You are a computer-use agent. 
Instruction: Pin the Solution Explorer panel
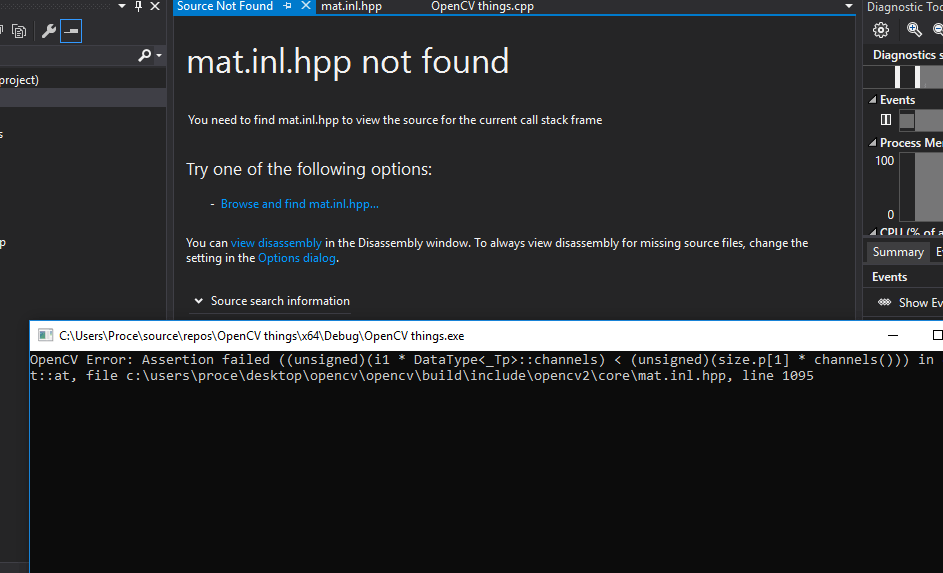138,6
